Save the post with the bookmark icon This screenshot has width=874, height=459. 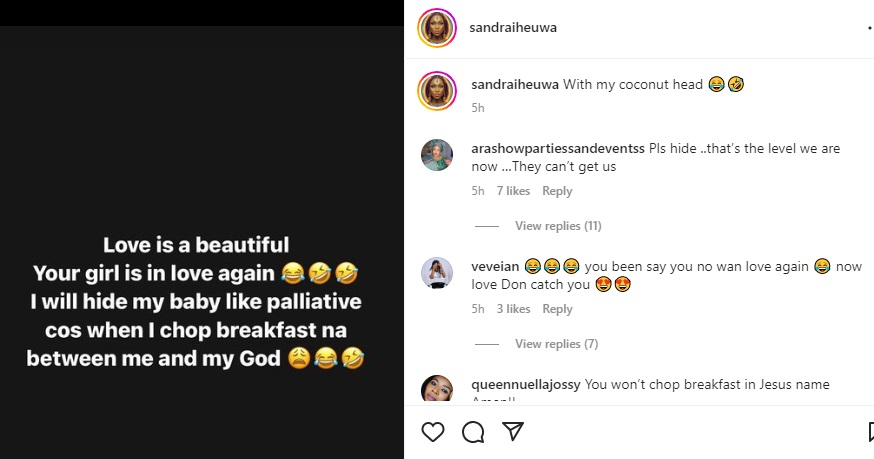coord(870,432)
